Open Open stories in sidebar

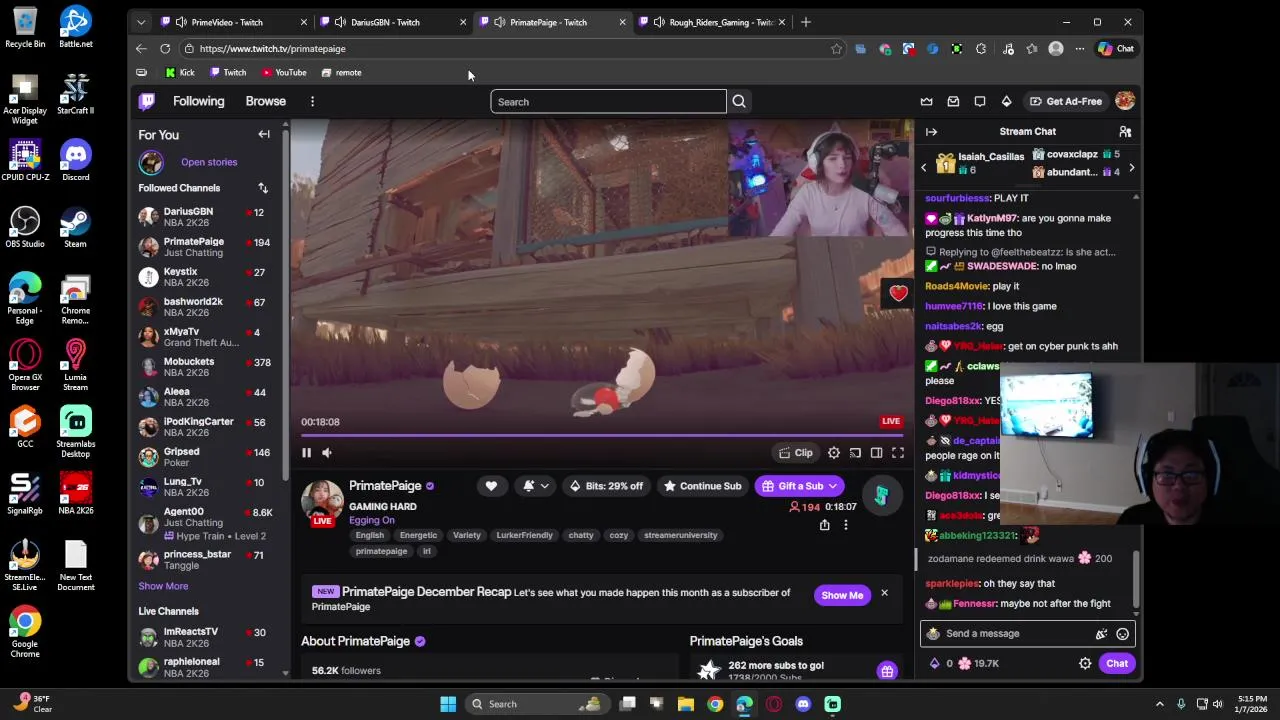tap(209, 162)
